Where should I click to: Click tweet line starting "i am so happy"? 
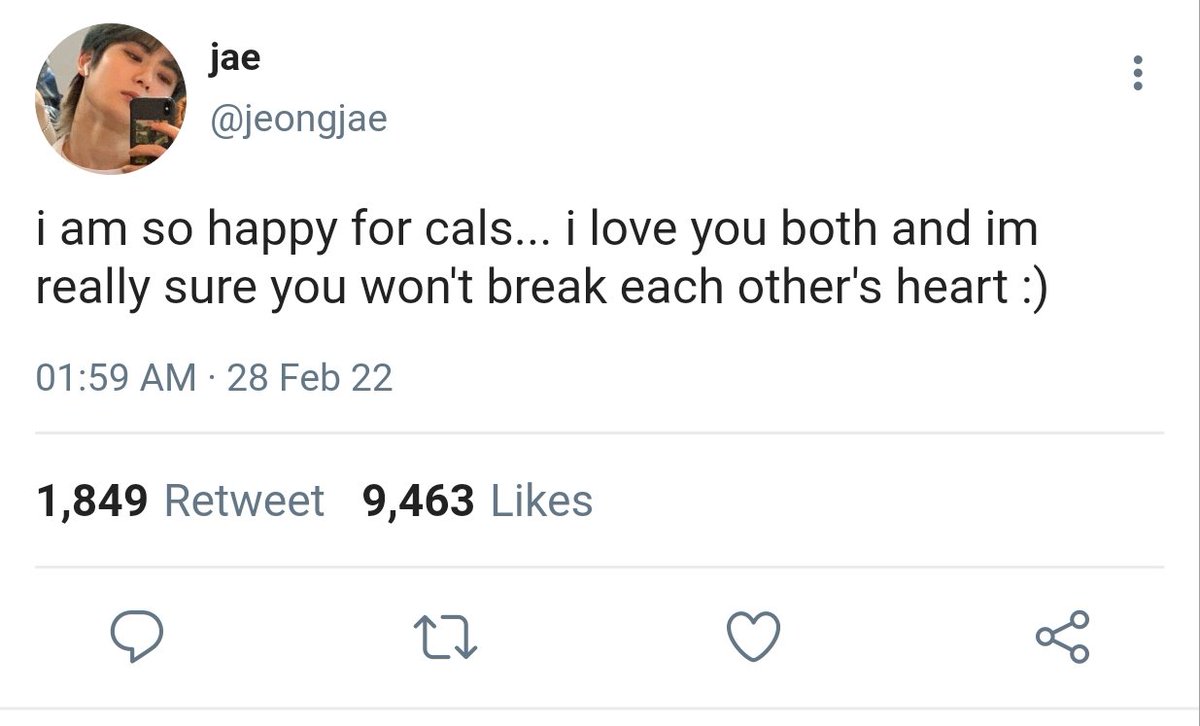point(537,232)
